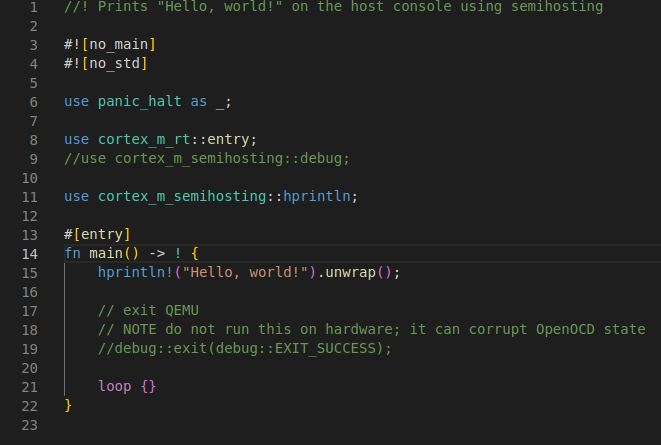Click the "// exit QEMU" comment
The width and height of the screenshot is (661, 445).
point(148,311)
